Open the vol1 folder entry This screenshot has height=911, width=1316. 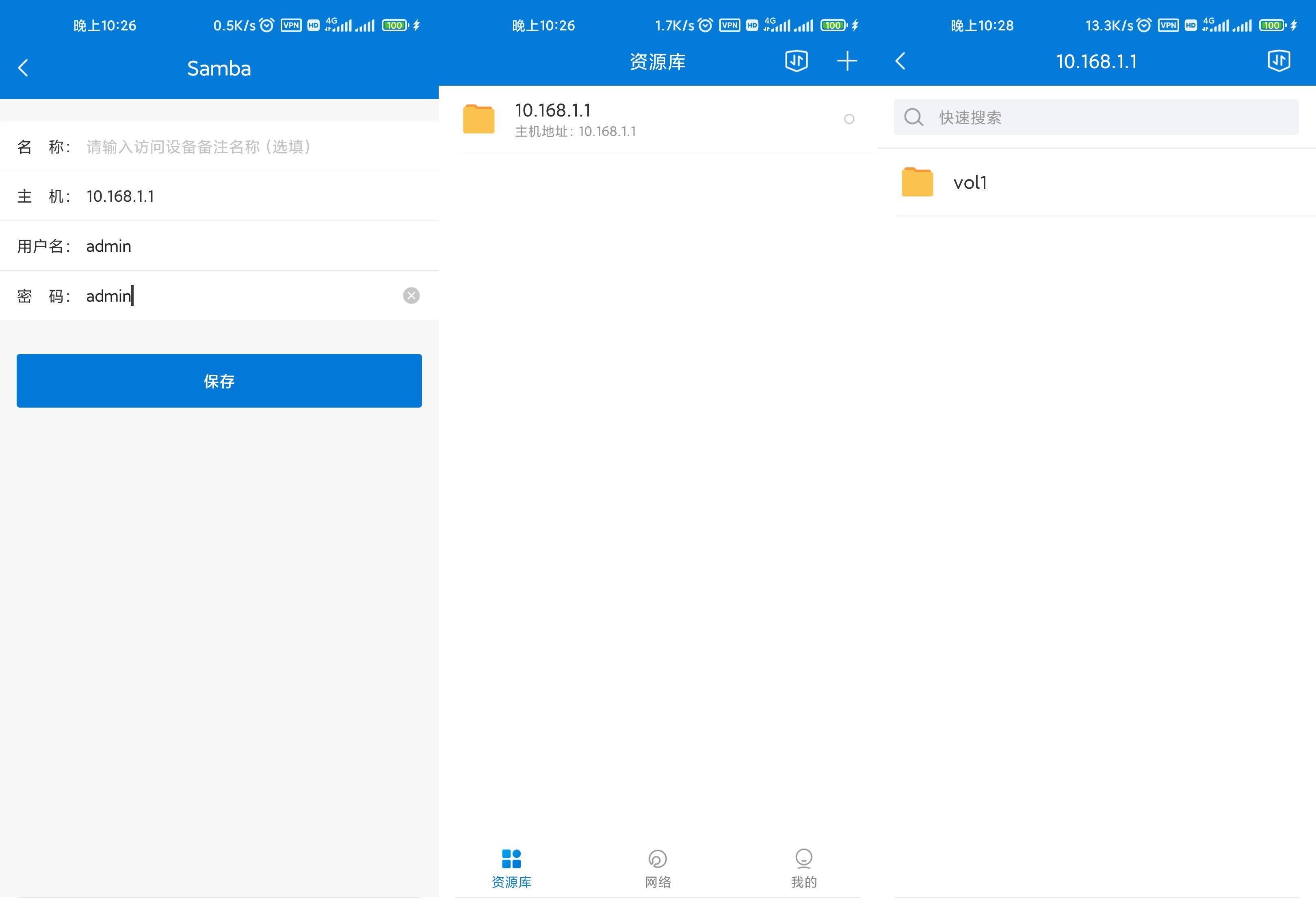[1096, 183]
